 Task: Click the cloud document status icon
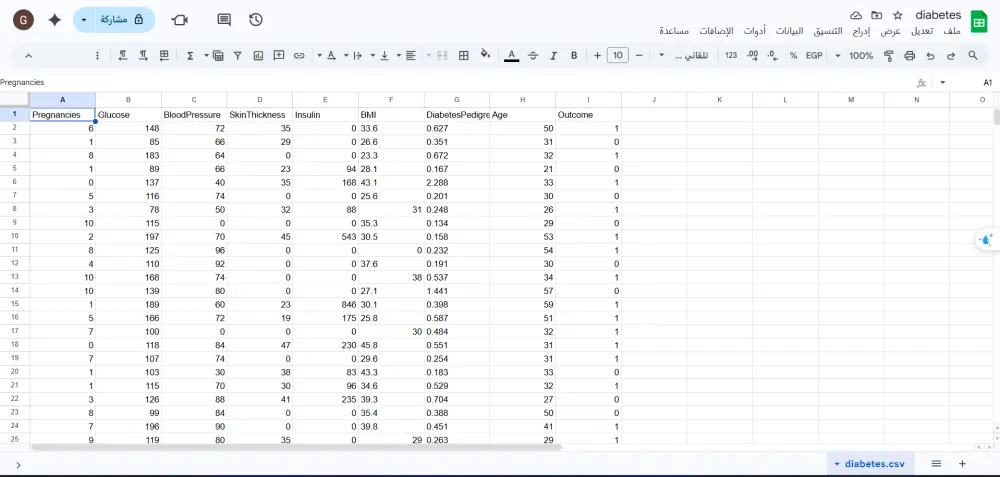click(857, 15)
